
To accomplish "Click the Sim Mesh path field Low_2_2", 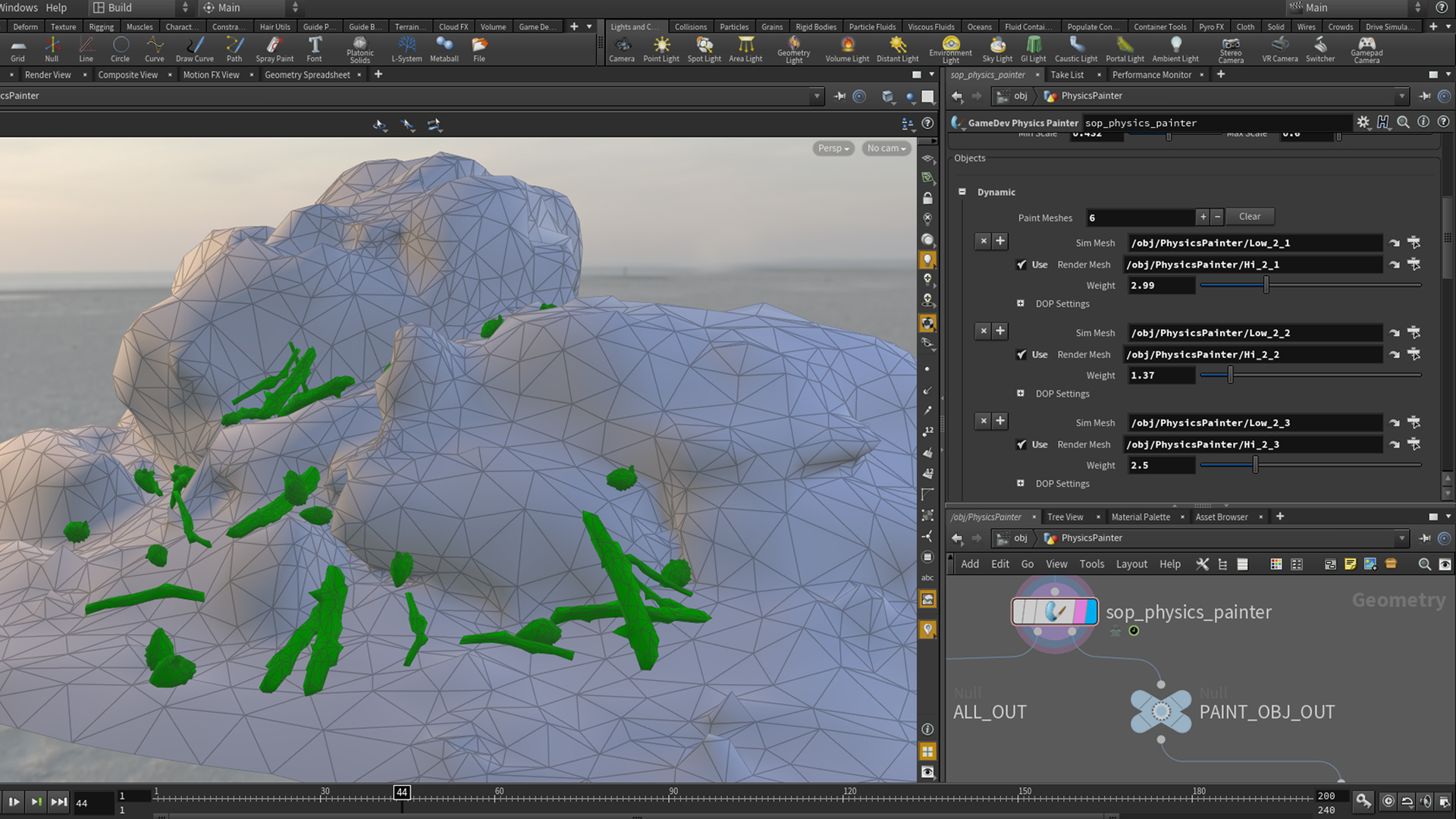I will click(x=1253, y=333).
